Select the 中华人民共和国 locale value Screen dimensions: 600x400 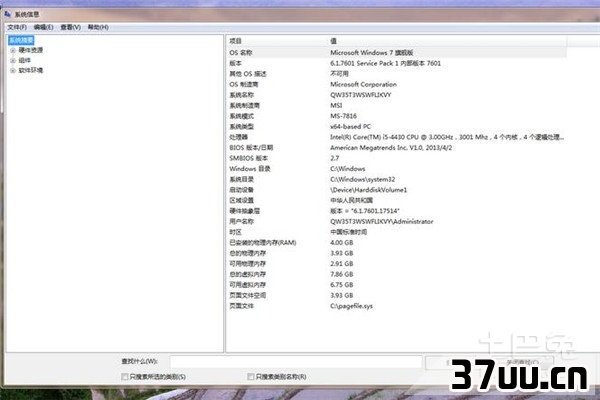(x=351, y=200)
